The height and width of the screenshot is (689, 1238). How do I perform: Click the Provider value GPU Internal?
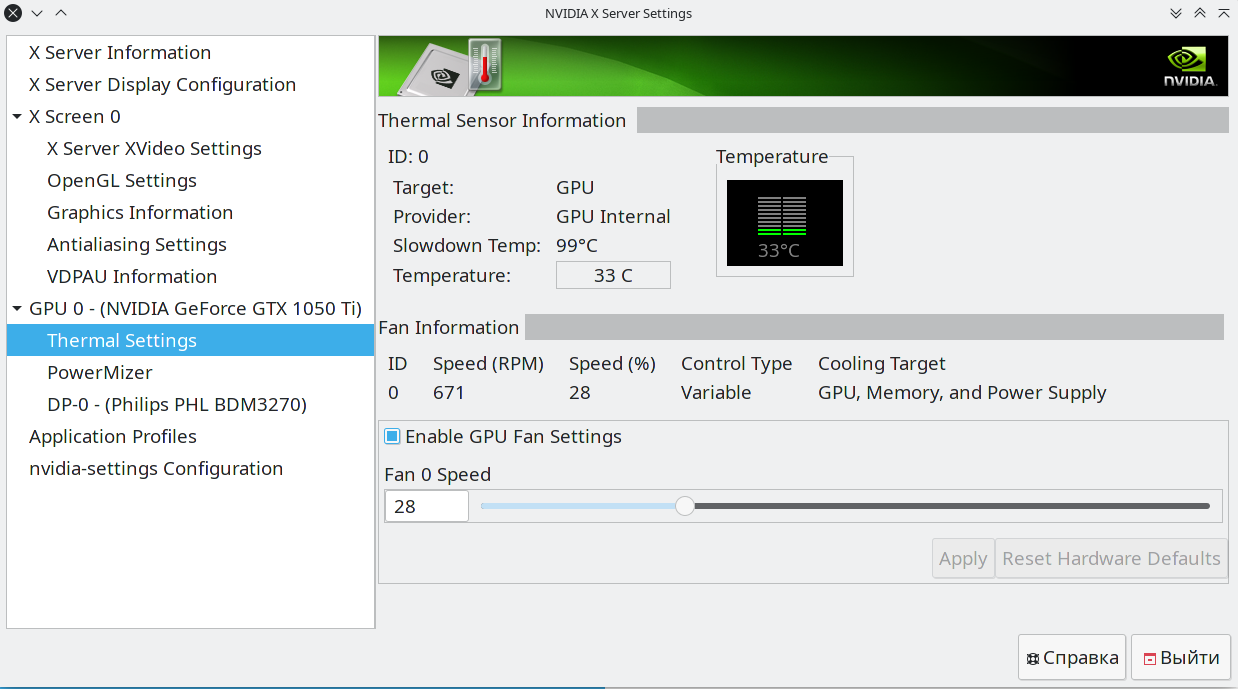pos(613,217)
